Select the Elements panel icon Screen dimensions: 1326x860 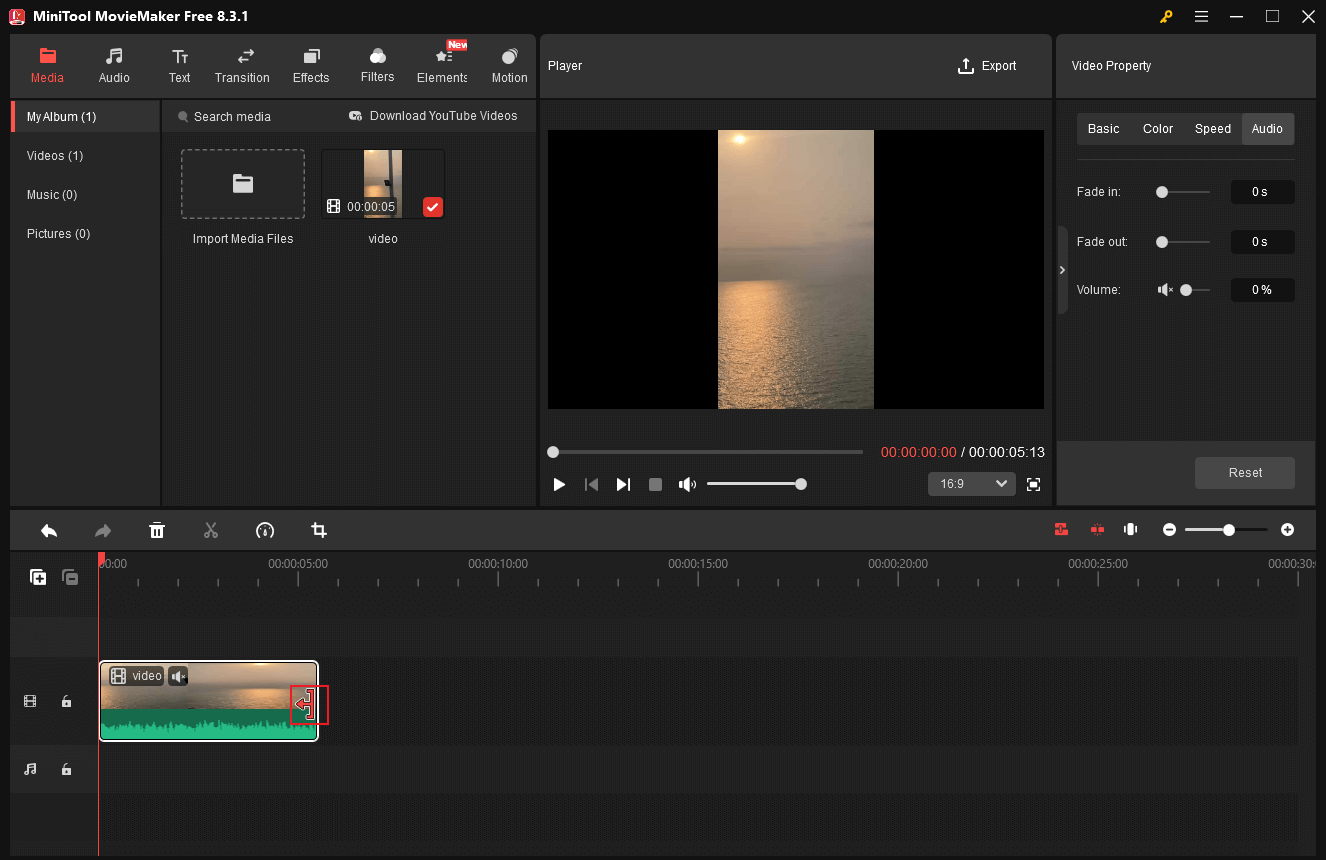[x=441, y=65]
